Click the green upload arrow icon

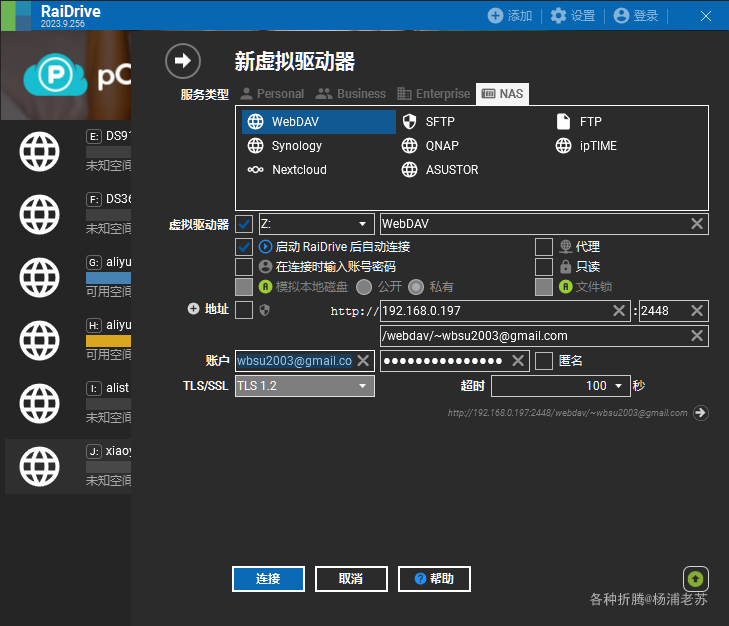[x=696, y=579]
